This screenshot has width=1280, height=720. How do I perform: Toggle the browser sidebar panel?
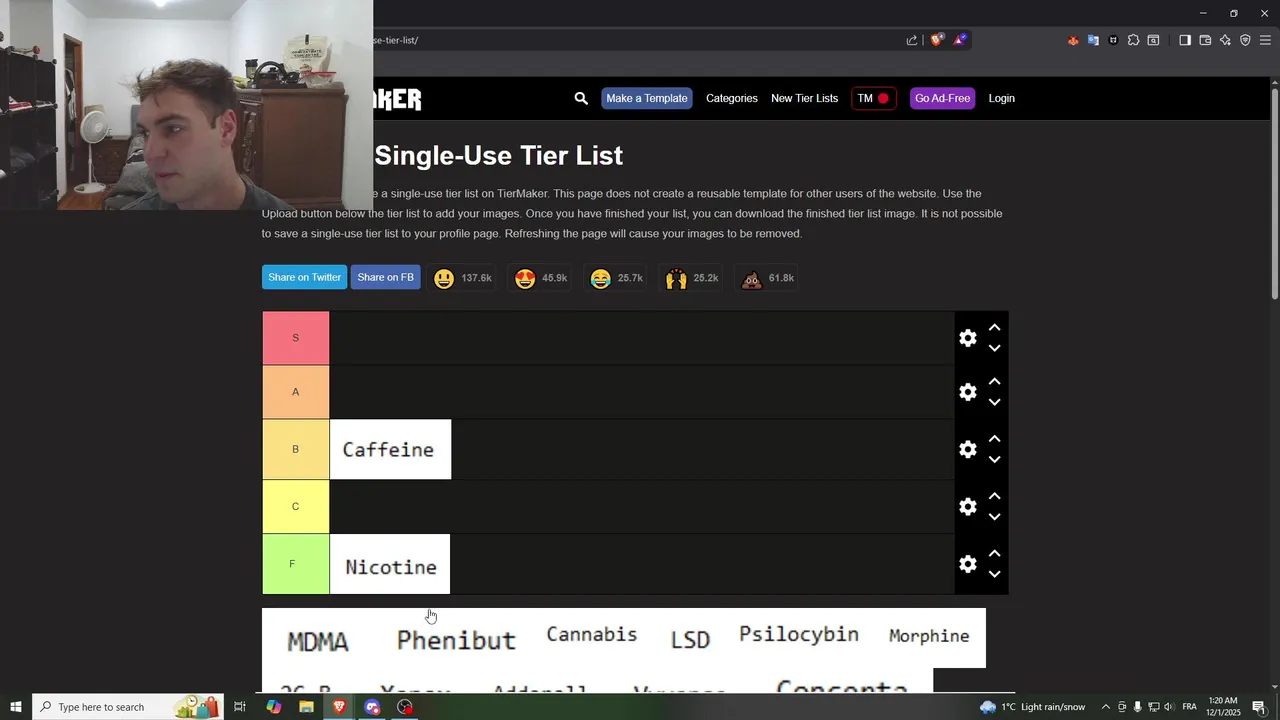(x=1185, y=40)
